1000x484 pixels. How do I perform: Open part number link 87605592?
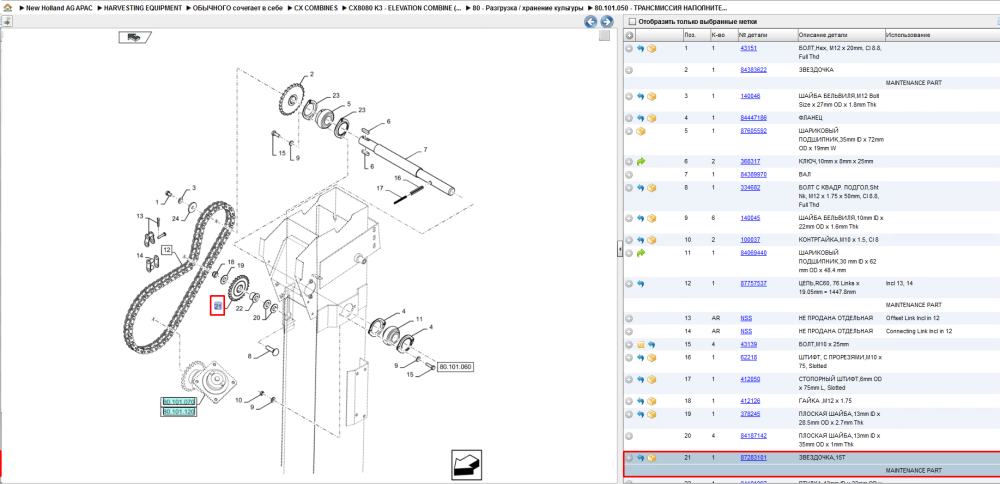pyautogui.click(x=753, y=131)
